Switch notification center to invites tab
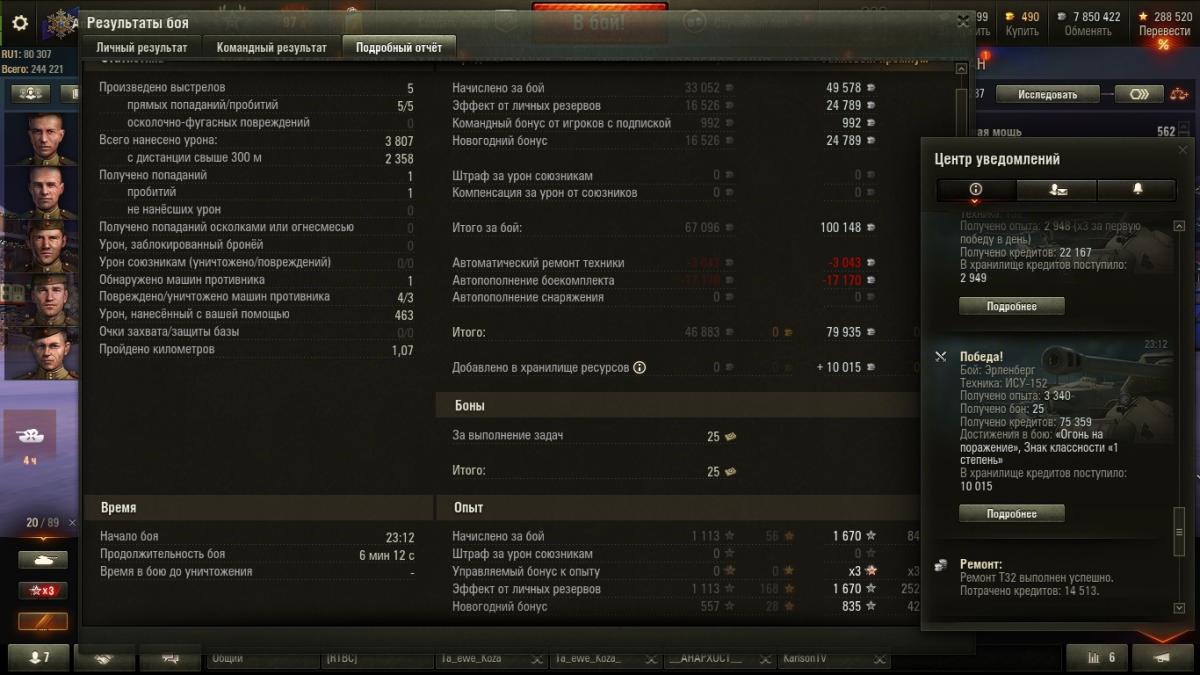Image resolution: width=1200 pixels, height=675 pixels. point(1056,189)
